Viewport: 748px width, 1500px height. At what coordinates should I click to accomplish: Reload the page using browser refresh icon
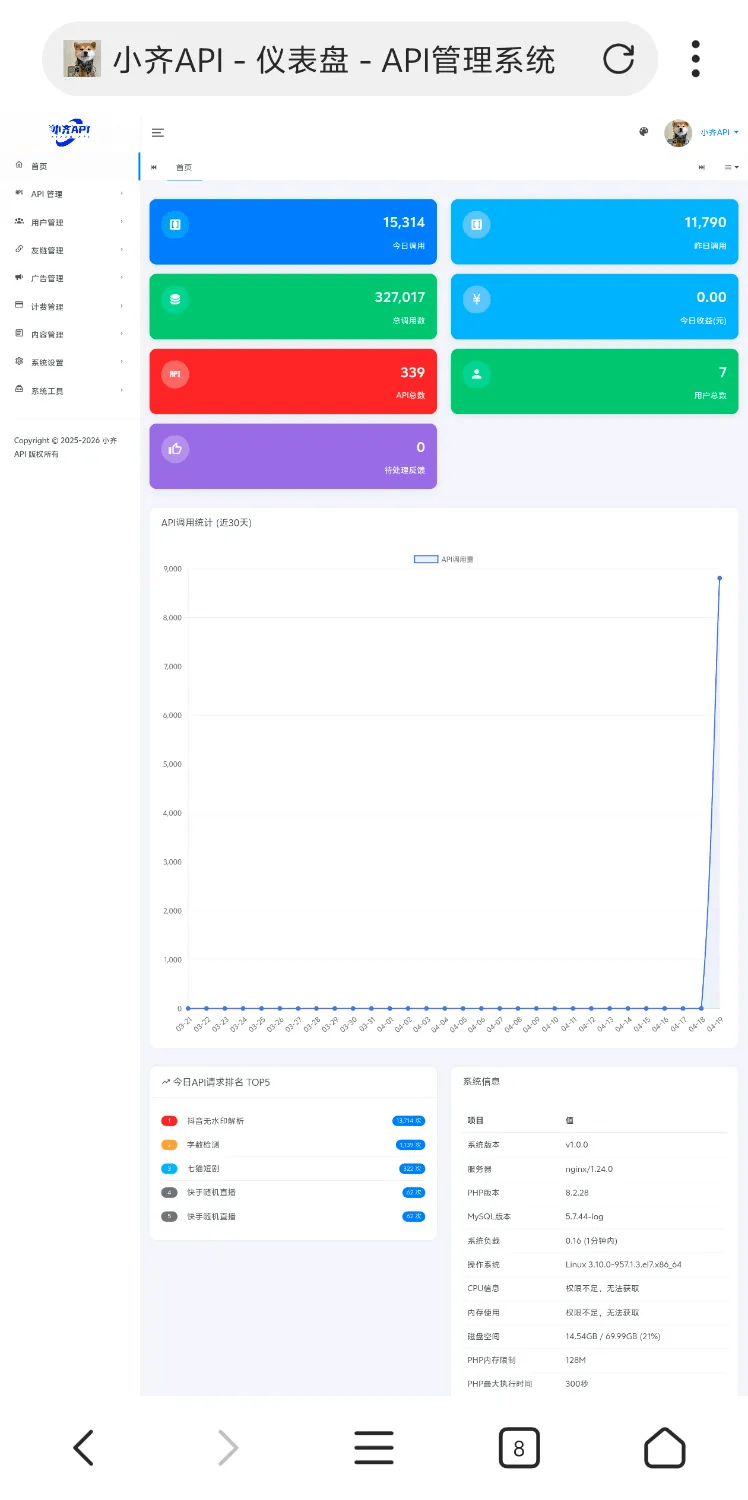[x=618, y=59]
